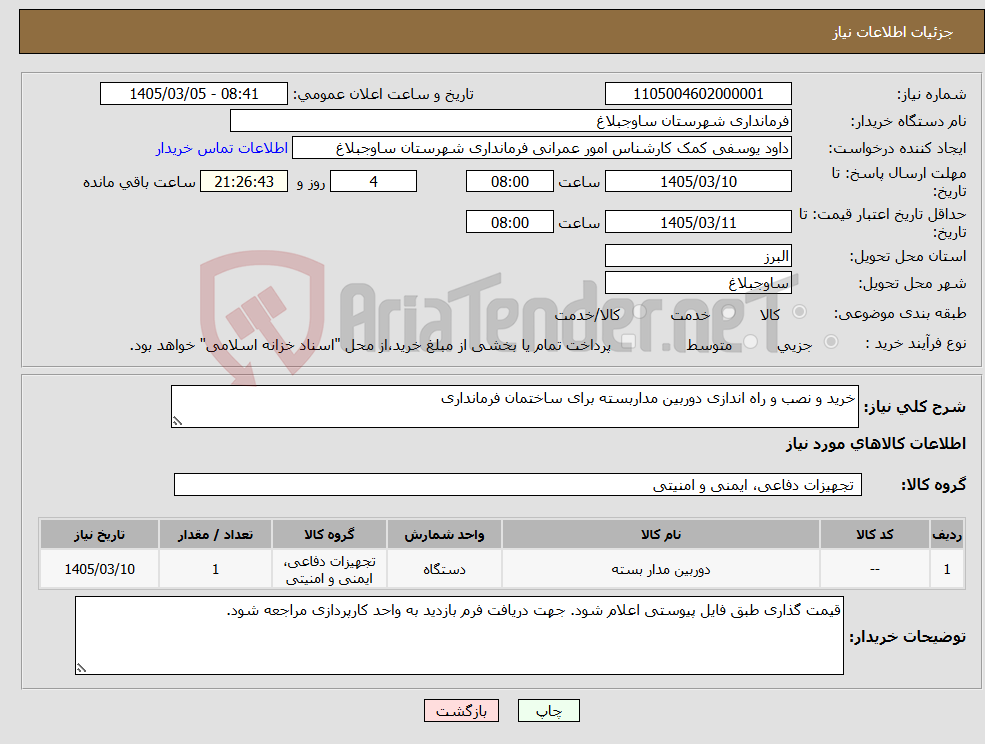Select the کالا/خدمت radio button
The height and width of the screenshot is (744, 985).
tap(639, 312)
